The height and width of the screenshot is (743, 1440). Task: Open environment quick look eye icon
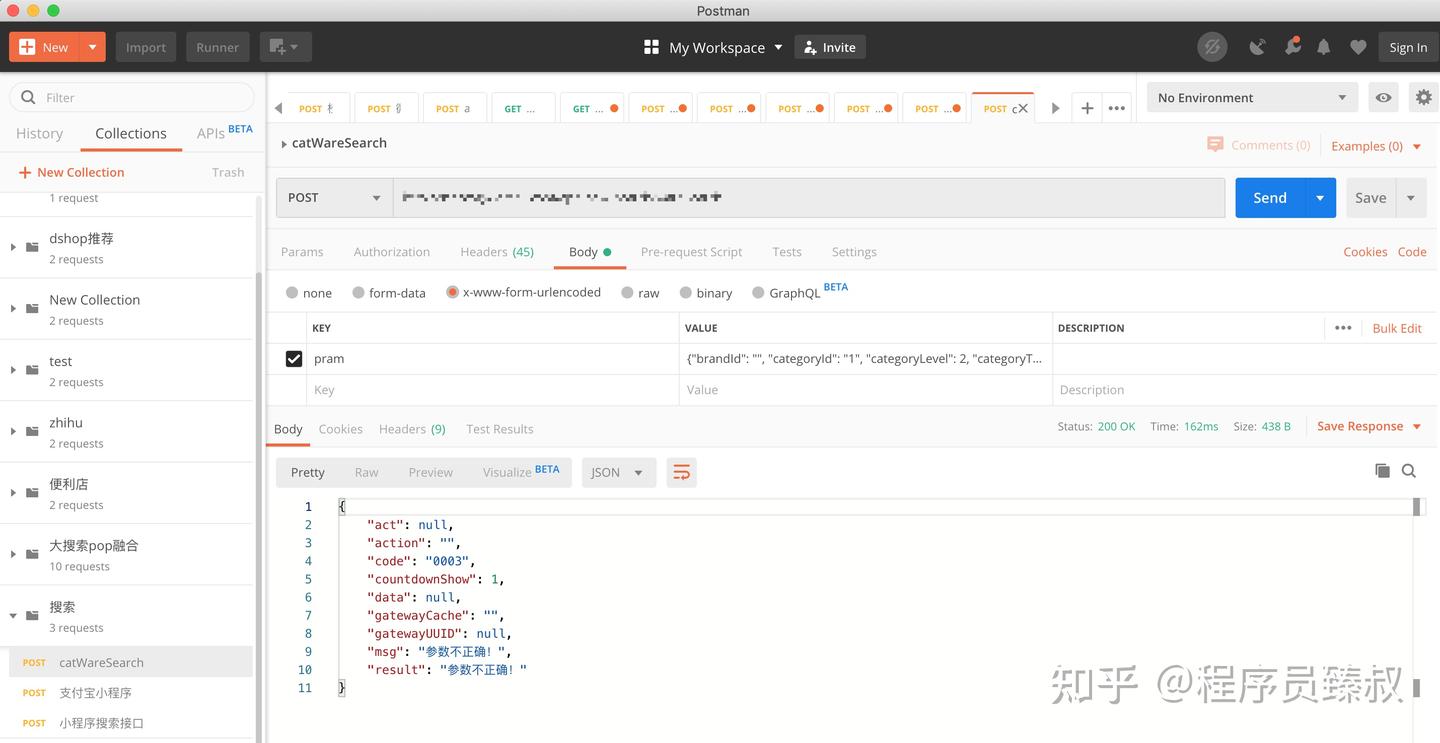(1383, 97)
